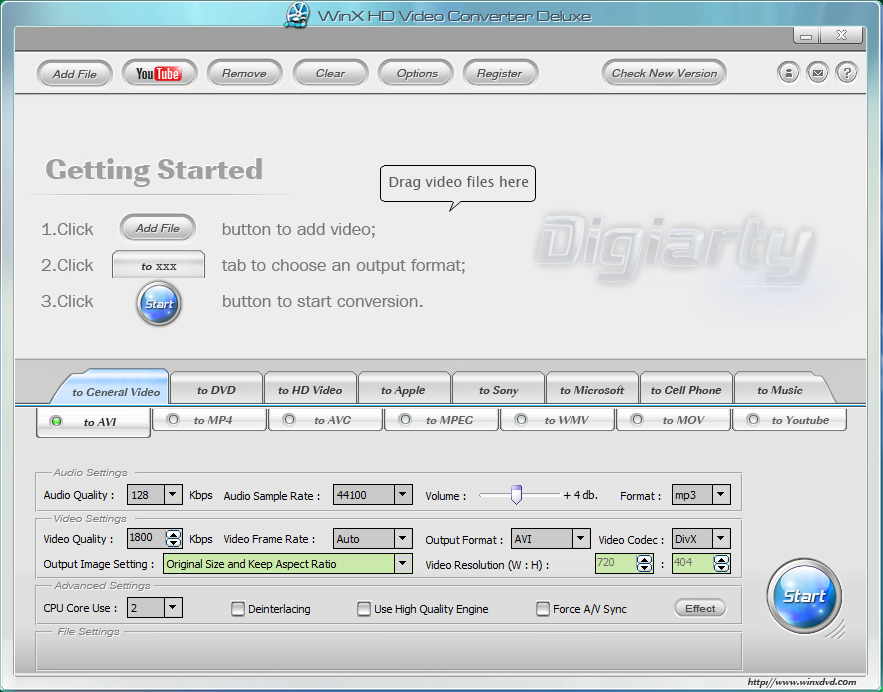
Task: Close the converter window
Action: point(841,35)
